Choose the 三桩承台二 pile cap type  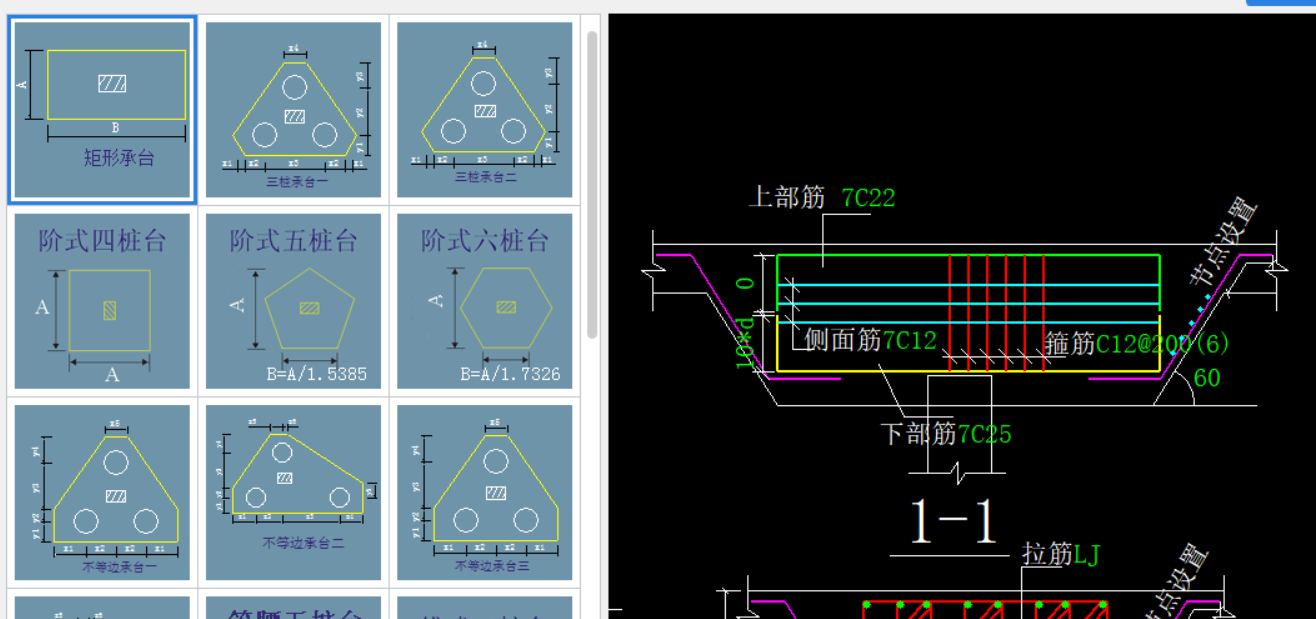pyautogui.click(x=485, y=109)
